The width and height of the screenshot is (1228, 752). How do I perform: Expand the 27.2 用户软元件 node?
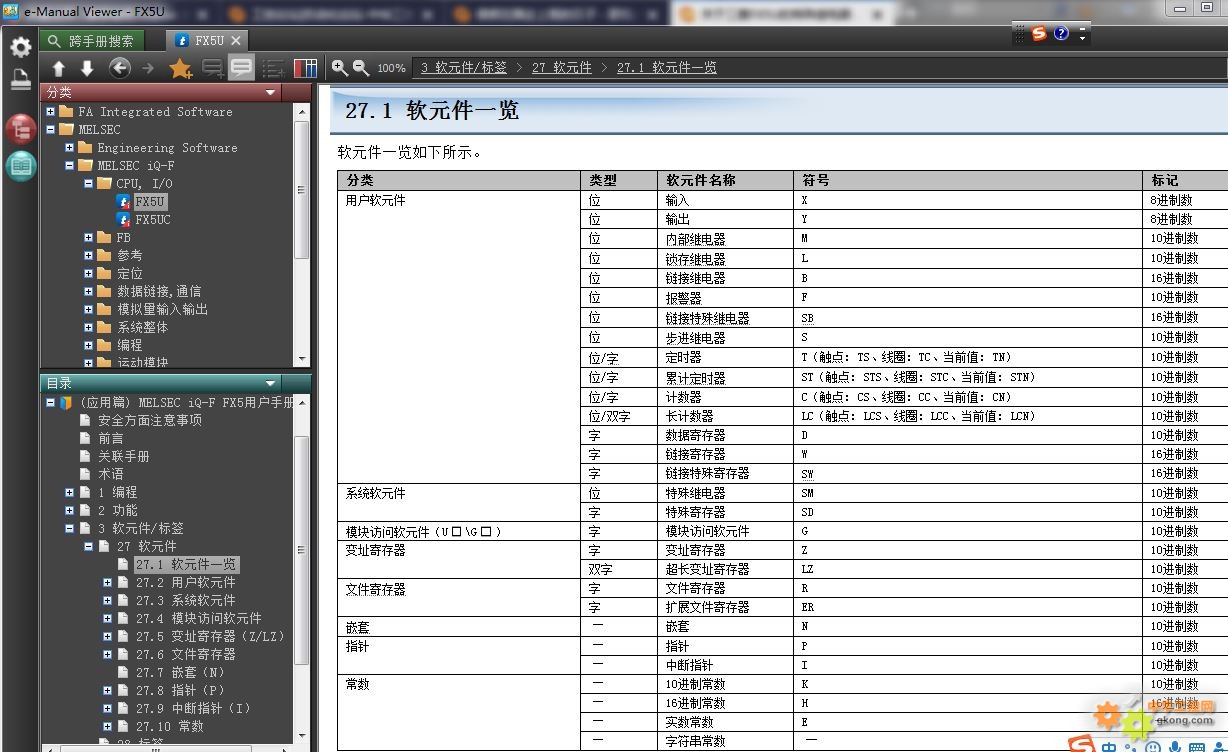click(107, 582)
